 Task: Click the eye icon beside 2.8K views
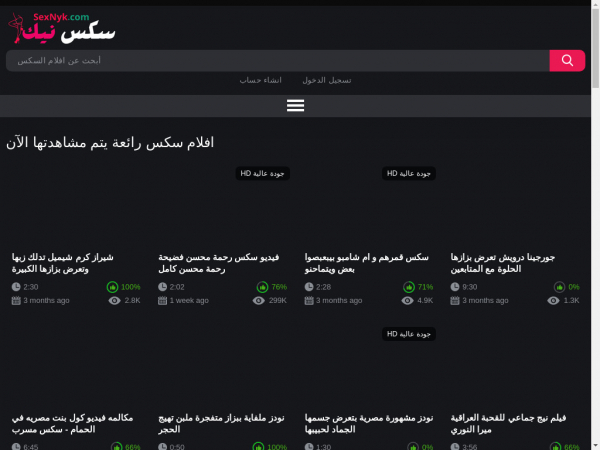coord(114,300)
